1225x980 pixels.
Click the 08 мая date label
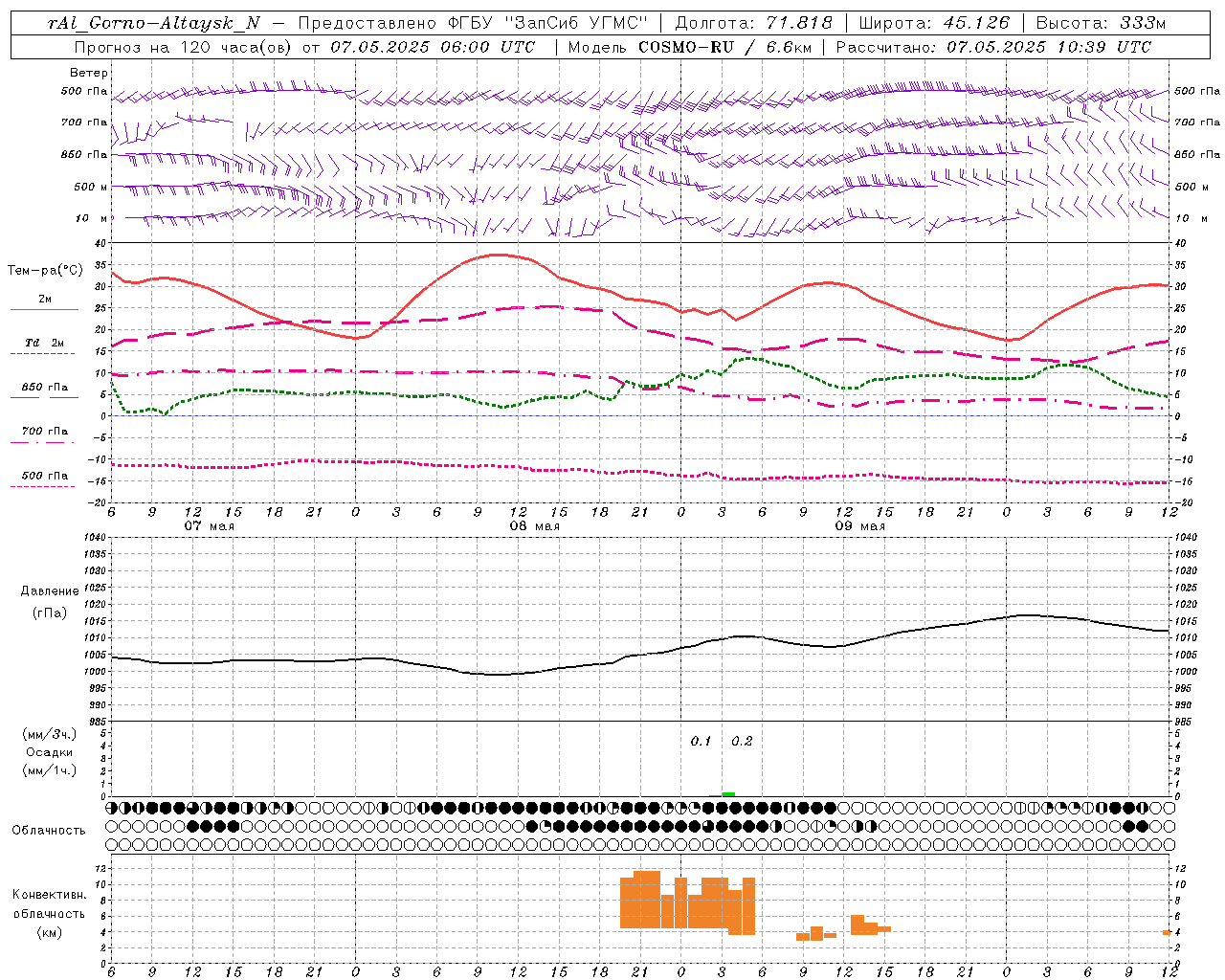pyautogui.click(x=534, y=526)
